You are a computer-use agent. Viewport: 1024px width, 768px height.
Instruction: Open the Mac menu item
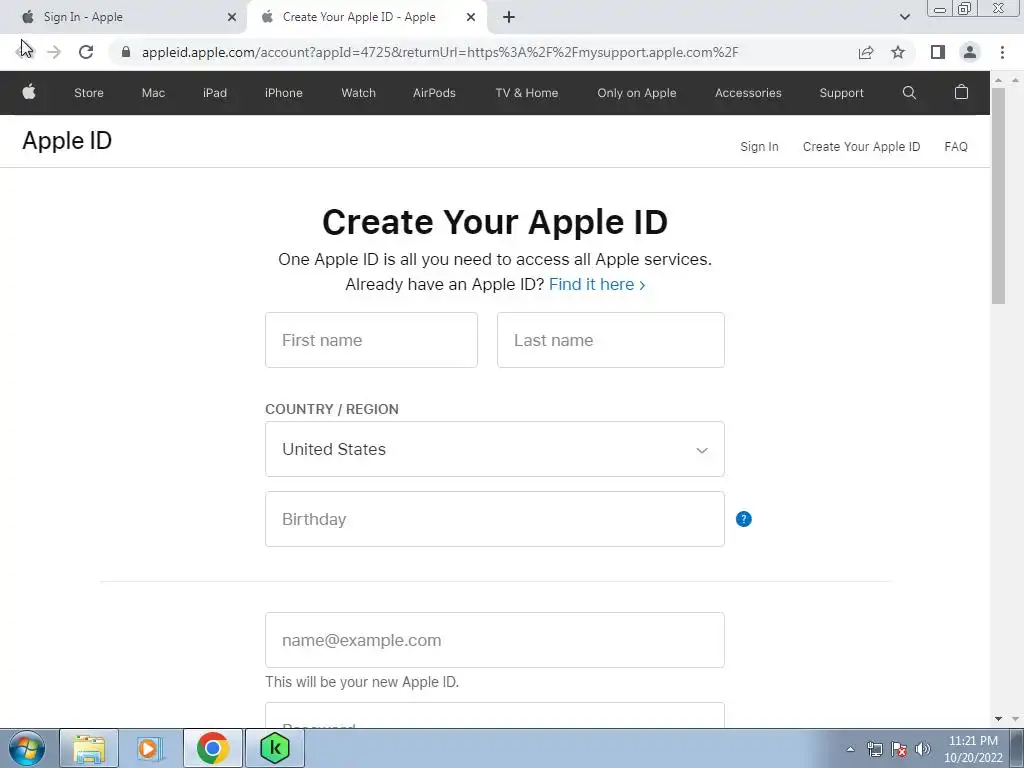pyautogui.click(x=153, y=93)
